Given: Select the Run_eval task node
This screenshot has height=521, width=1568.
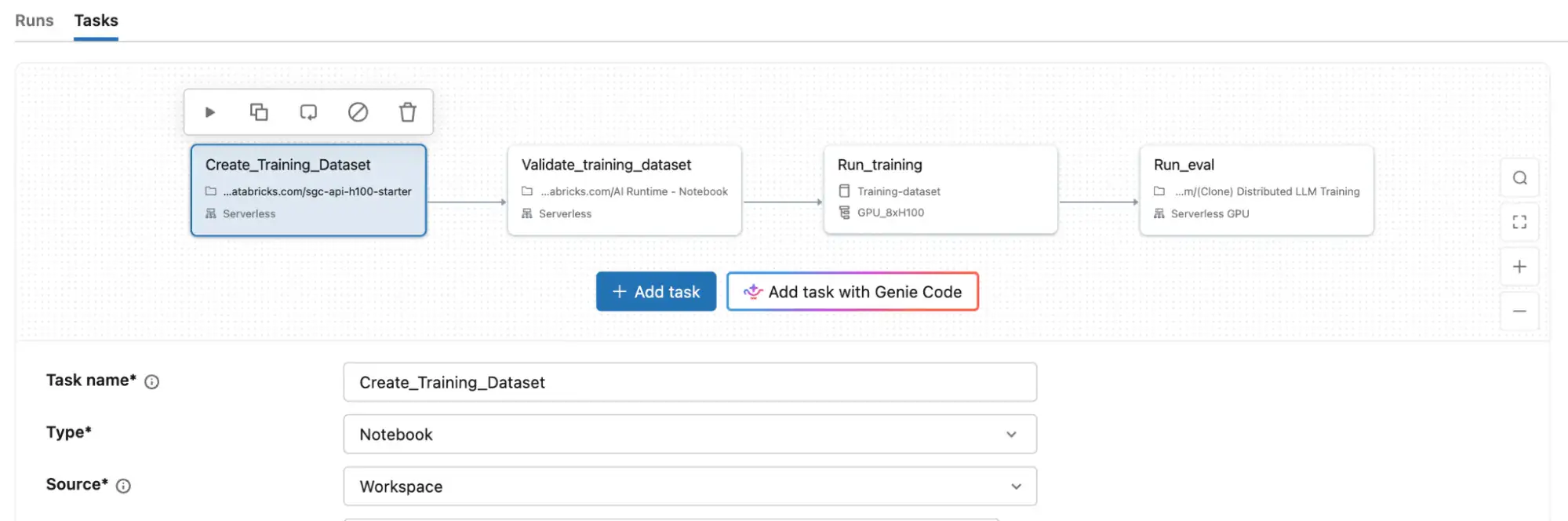Looking at the screenshot, I should [1257, 190].
